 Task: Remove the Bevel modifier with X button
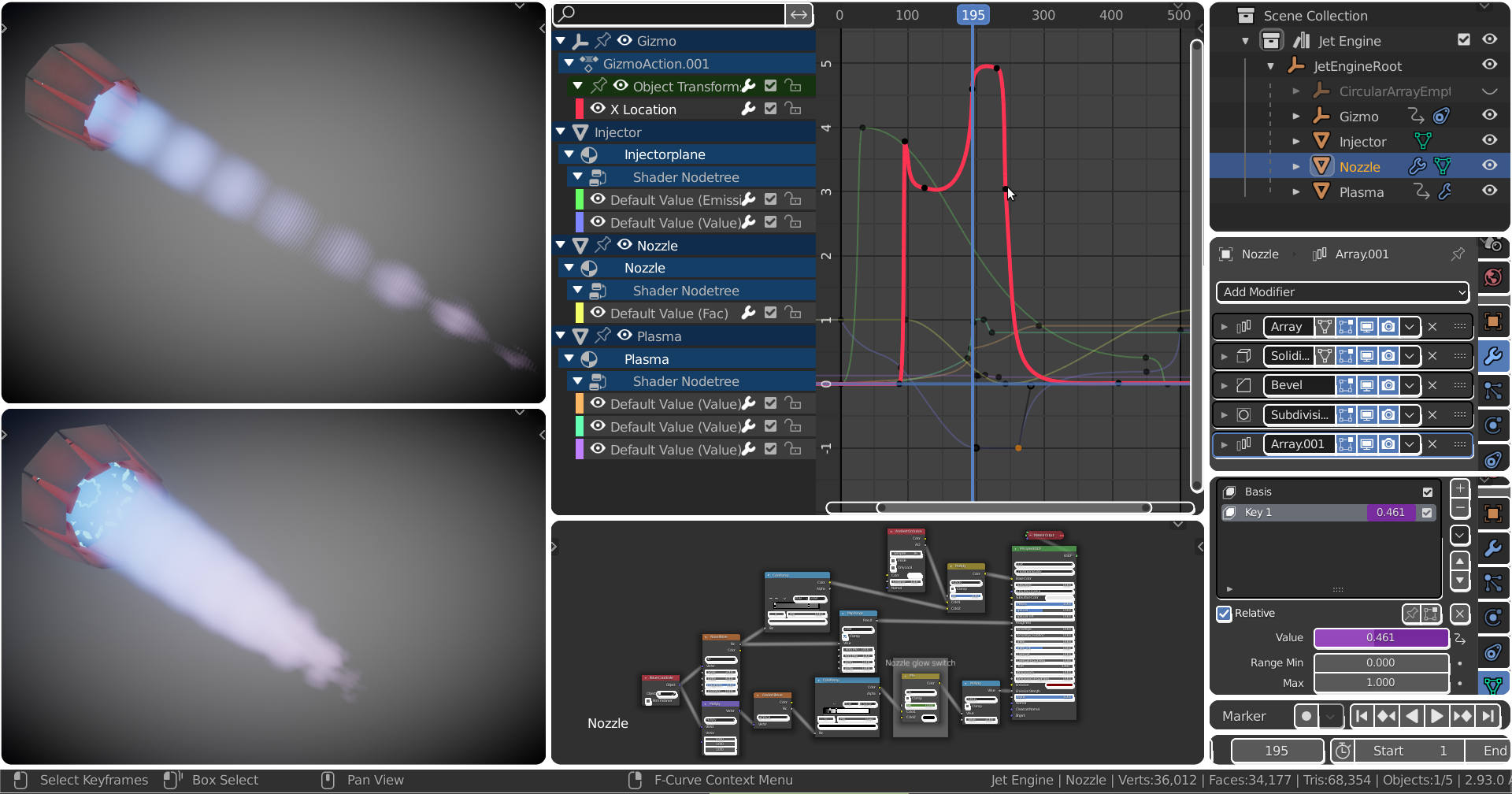1432,385
